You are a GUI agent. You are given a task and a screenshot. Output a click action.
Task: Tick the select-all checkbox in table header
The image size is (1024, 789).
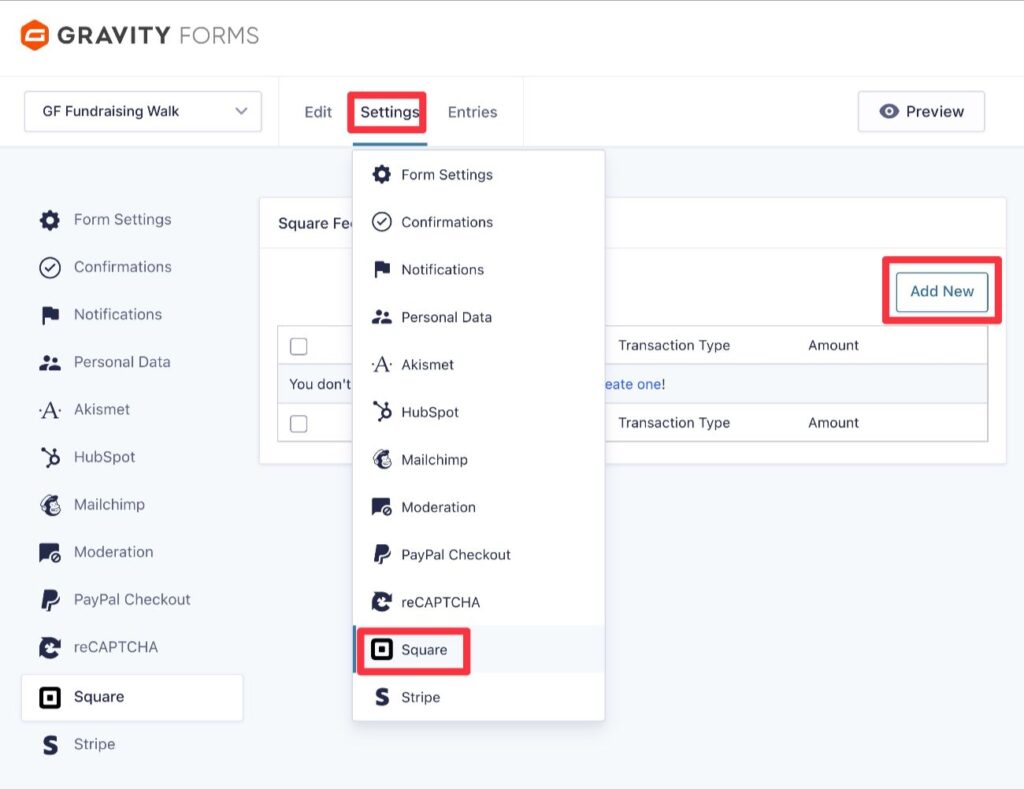click(298, 346)
